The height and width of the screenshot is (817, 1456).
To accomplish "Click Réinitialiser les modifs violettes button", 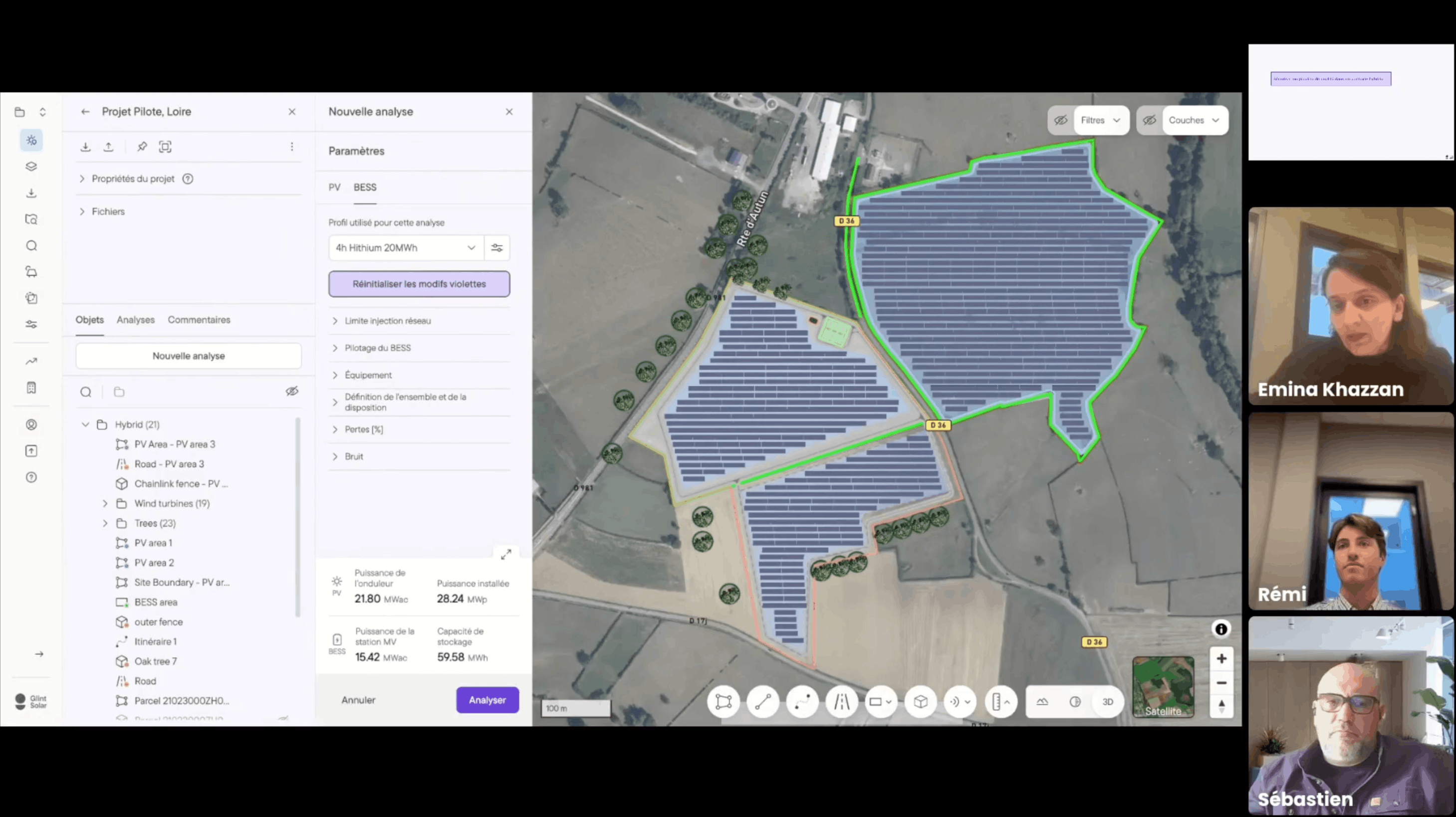I will click(419, 284).
